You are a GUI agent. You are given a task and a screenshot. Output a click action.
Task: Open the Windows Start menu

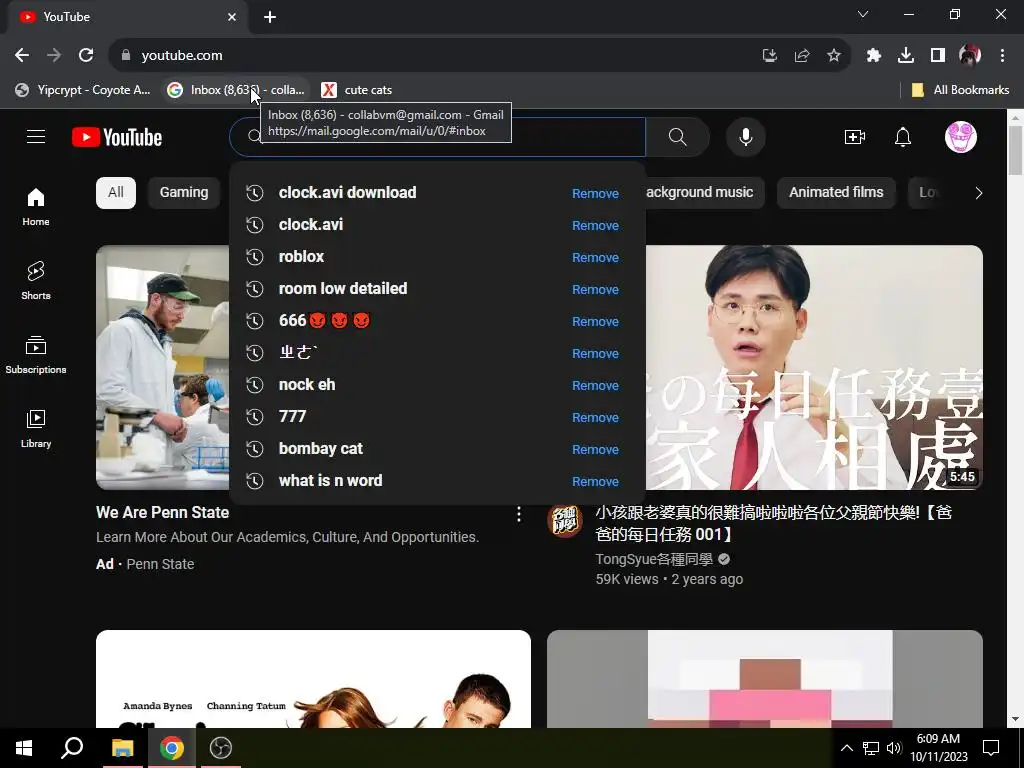[24, 748]
